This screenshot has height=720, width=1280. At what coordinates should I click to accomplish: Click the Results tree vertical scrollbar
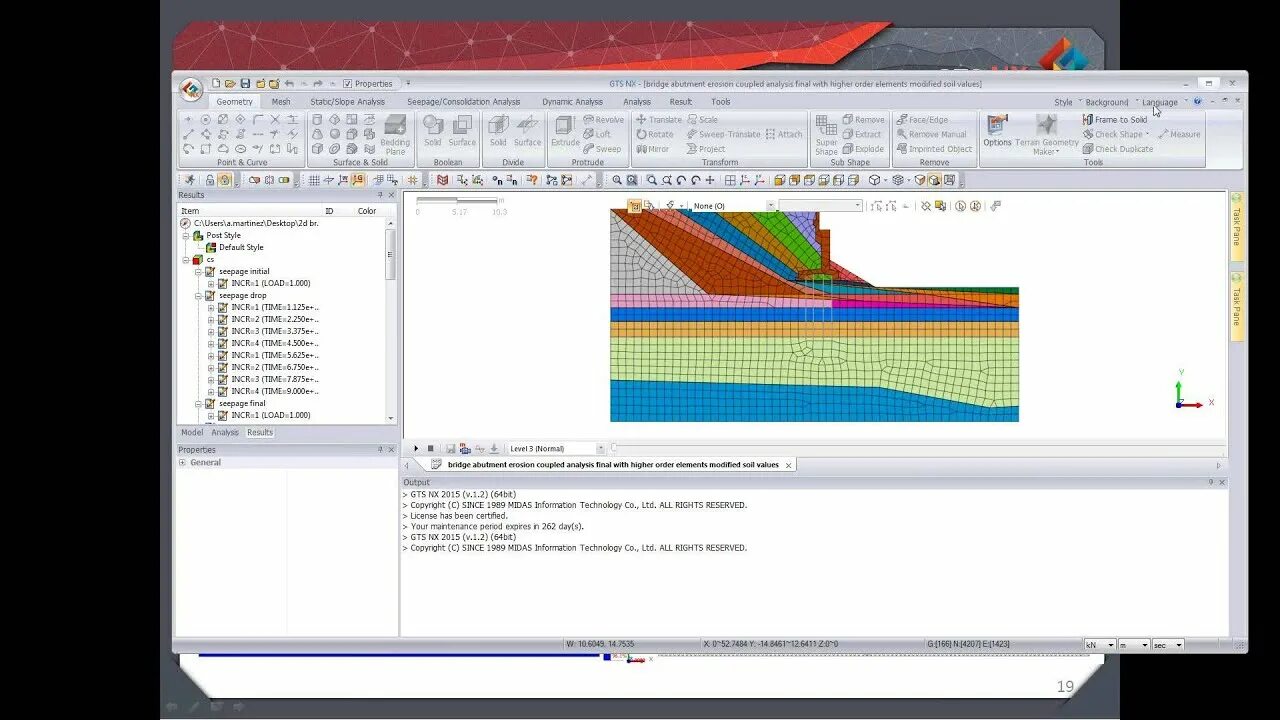[390, 320]
